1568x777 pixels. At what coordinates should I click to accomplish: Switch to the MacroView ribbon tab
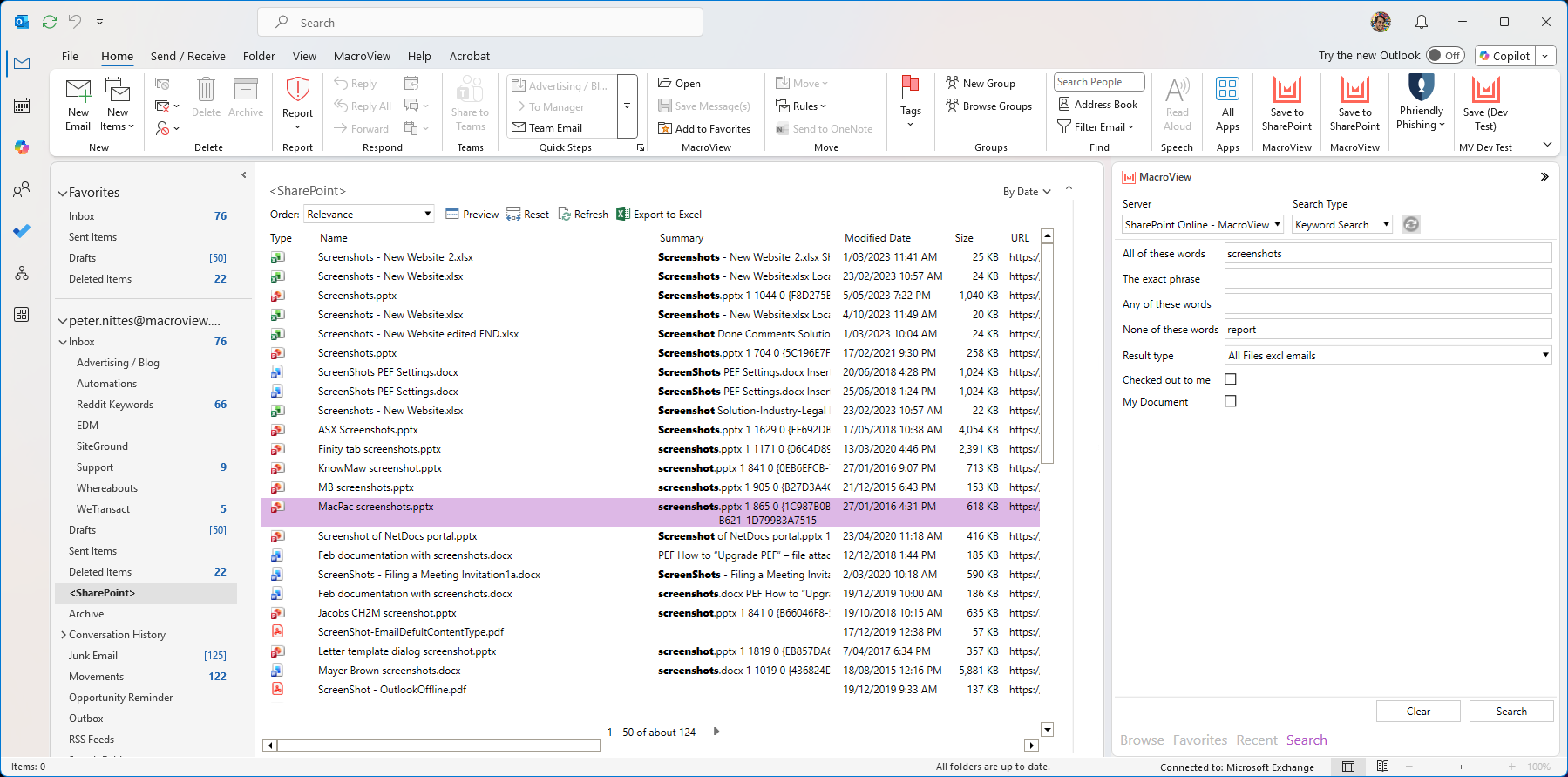click(362, 56)
